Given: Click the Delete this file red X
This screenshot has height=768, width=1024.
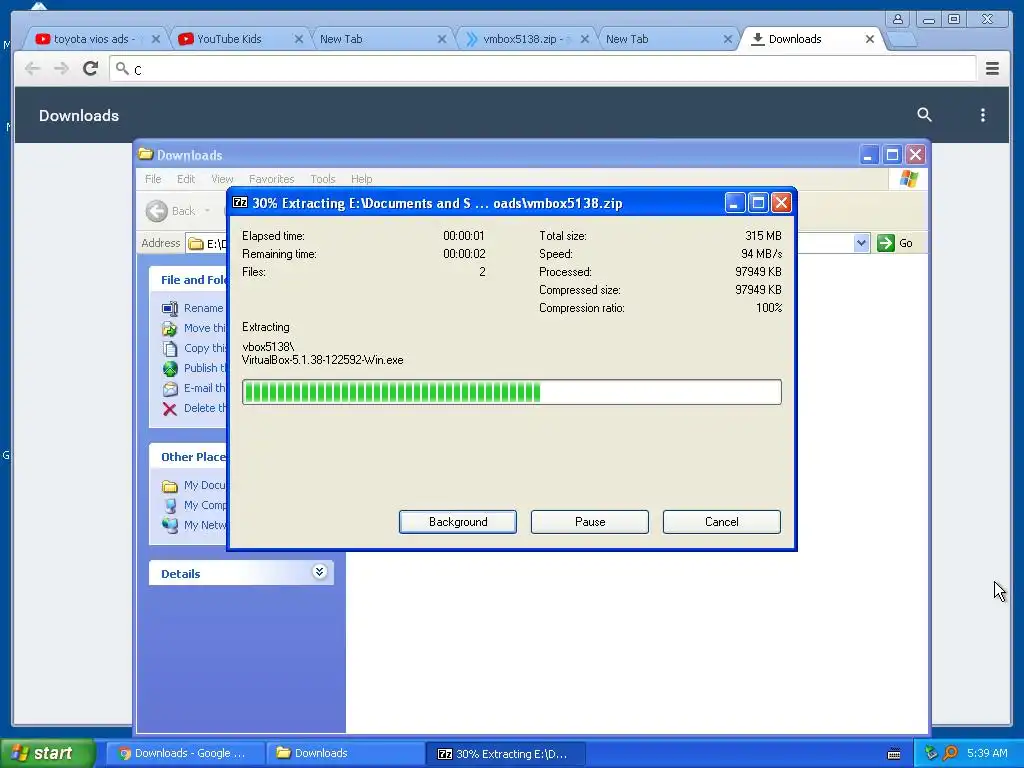Looking at the screenshot, I should [170, 409].
